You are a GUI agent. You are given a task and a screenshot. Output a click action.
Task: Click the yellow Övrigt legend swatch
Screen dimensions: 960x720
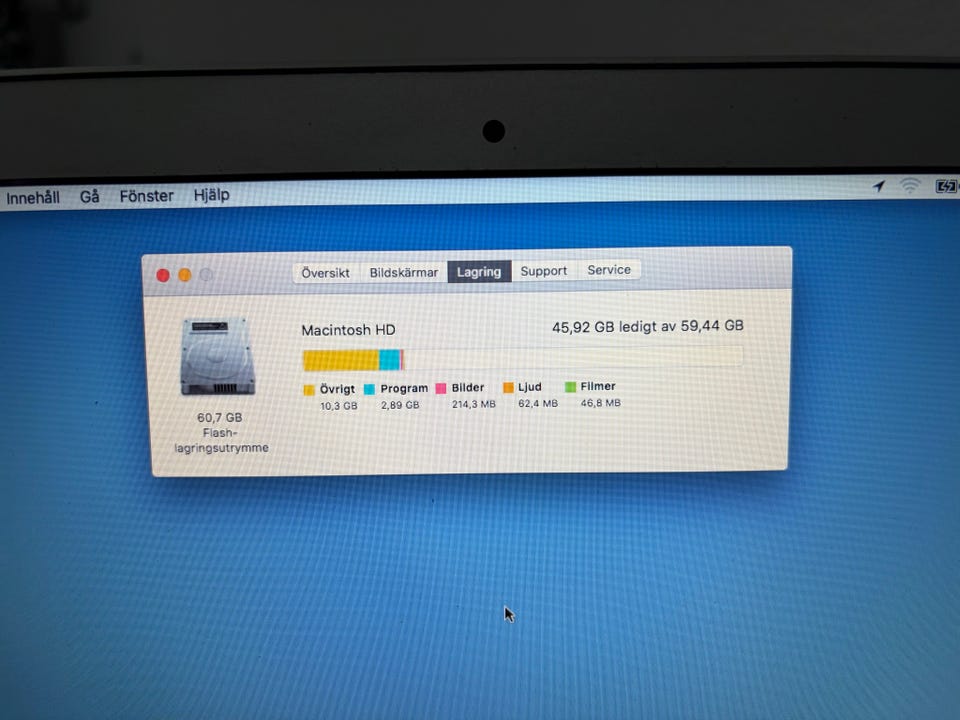pyautogui.click(x=309, y=390)
